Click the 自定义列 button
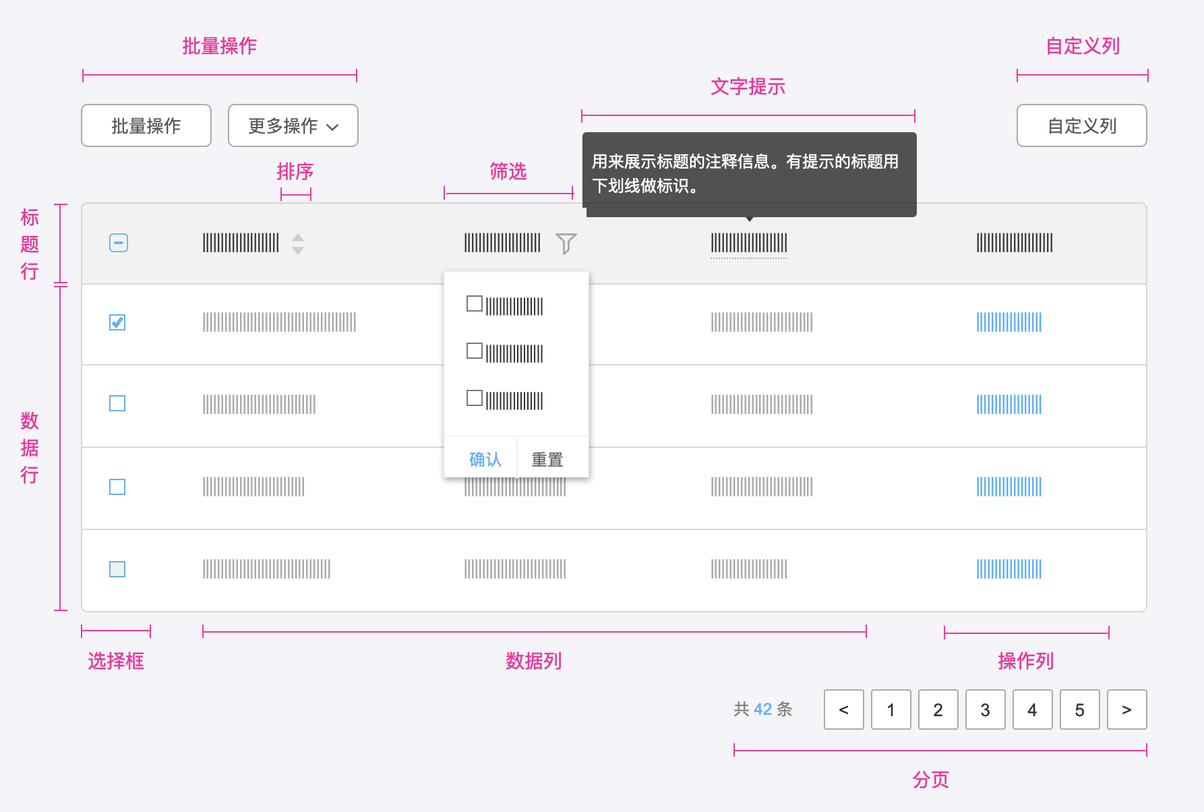Screen dimensions: 1204x812 (1082, 126)
